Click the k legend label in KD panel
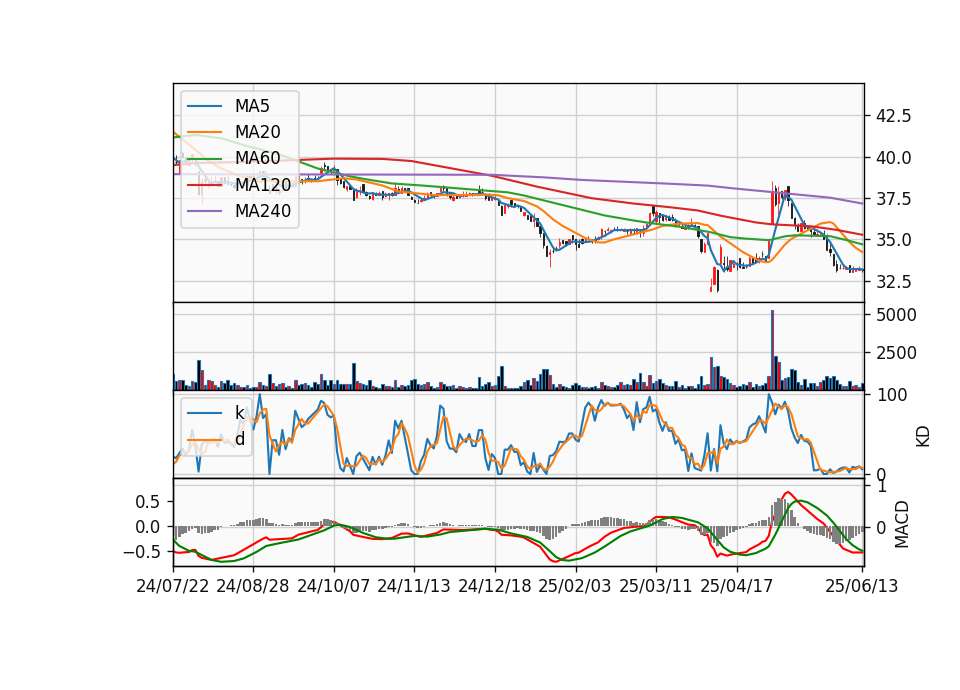The image size is (960, 690). 239,413
